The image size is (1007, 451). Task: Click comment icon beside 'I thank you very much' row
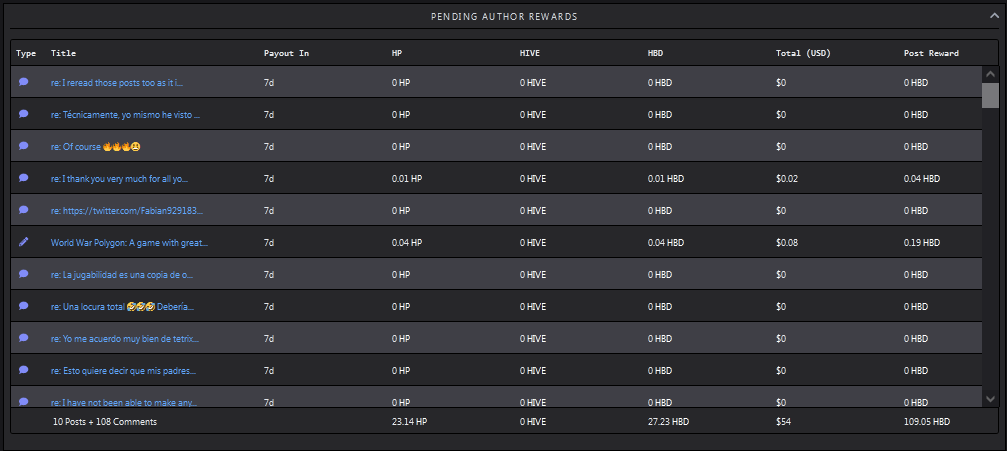click(24, 179)
